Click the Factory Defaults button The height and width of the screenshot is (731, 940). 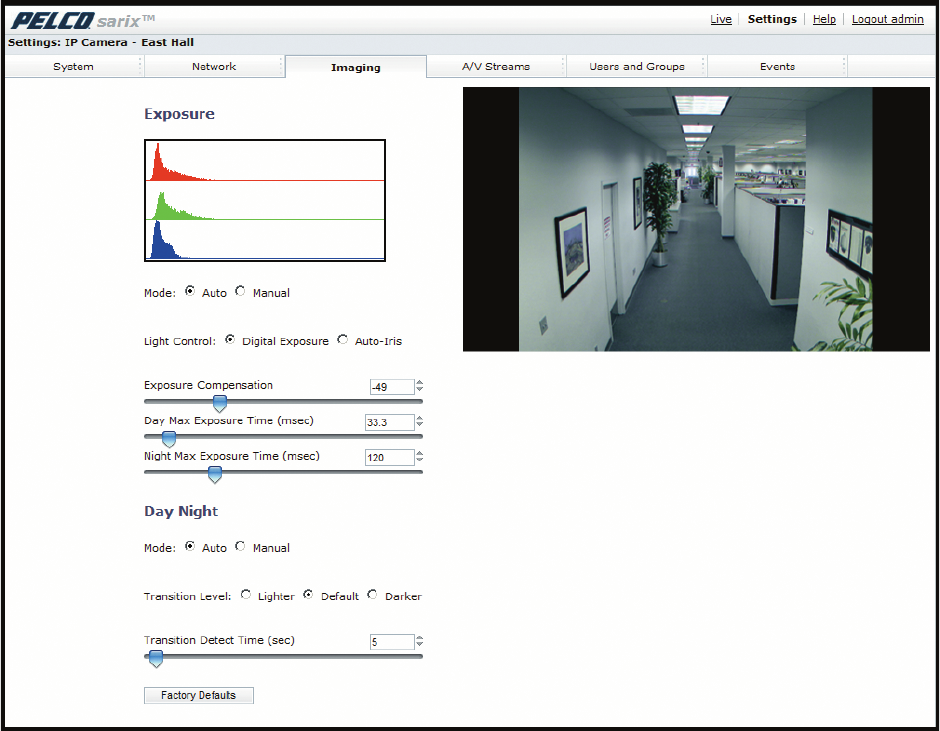(x=198, y=695)
